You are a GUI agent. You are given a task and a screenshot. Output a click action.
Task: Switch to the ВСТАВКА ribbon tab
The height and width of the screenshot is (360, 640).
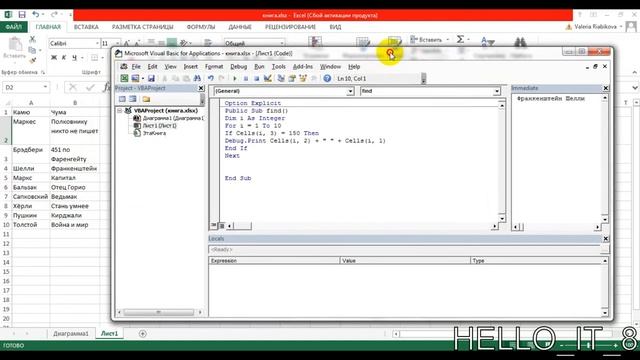(86, 27)
